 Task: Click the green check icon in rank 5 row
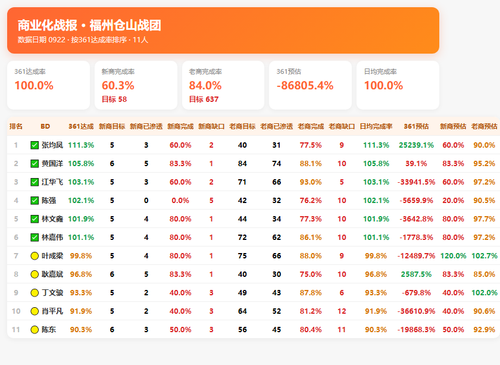point(35,219)
